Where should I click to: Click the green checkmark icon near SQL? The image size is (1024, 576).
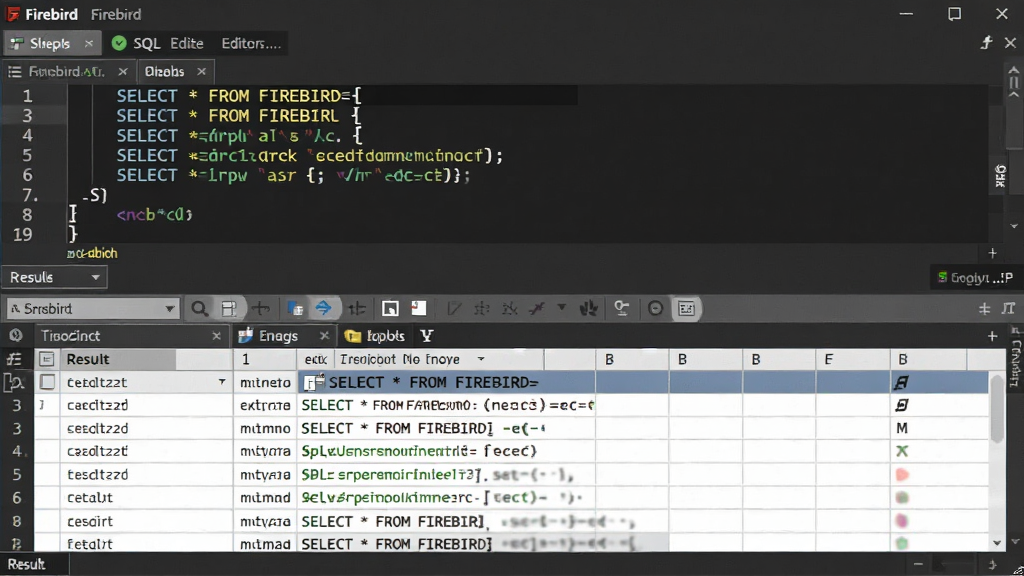pyautogui.click(x=119, y=43)
